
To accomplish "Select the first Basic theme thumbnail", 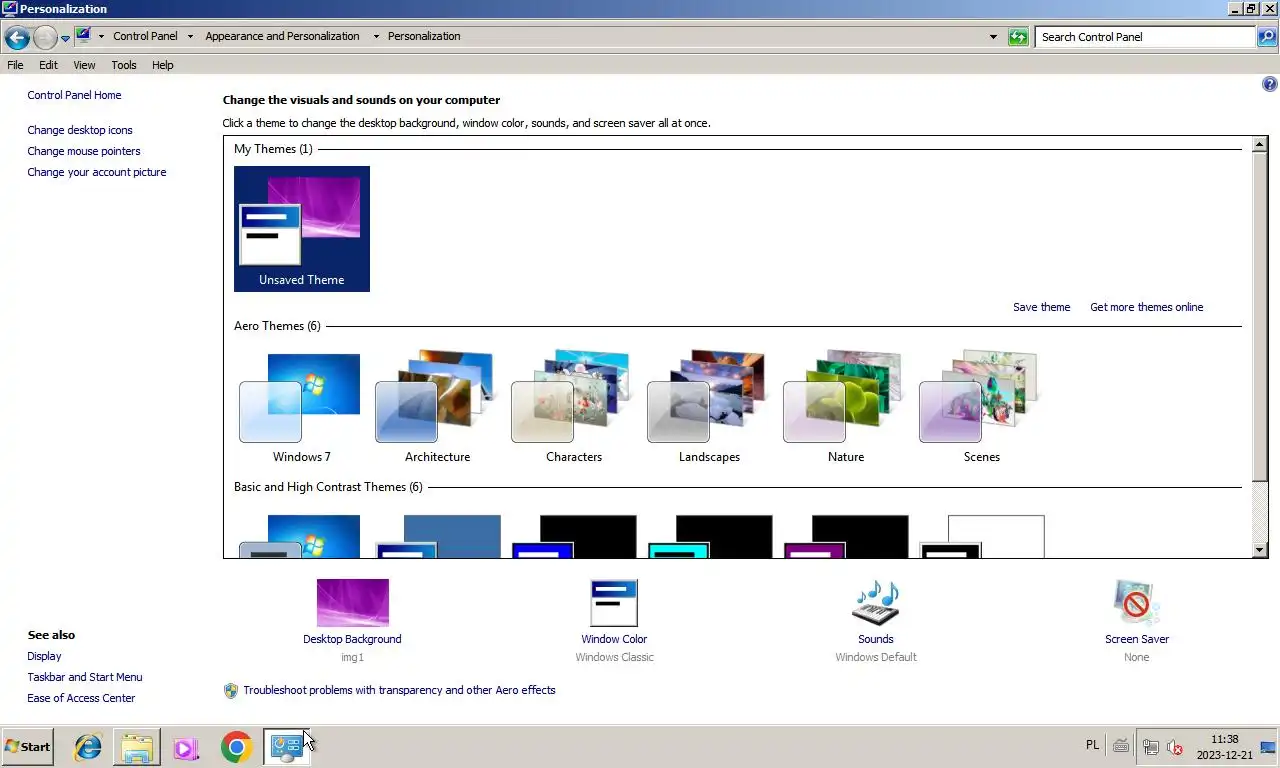I will 301,536.
